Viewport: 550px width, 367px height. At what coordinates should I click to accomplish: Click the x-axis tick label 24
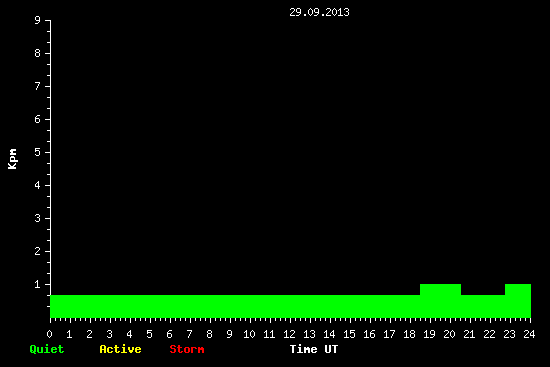point(529,334)
